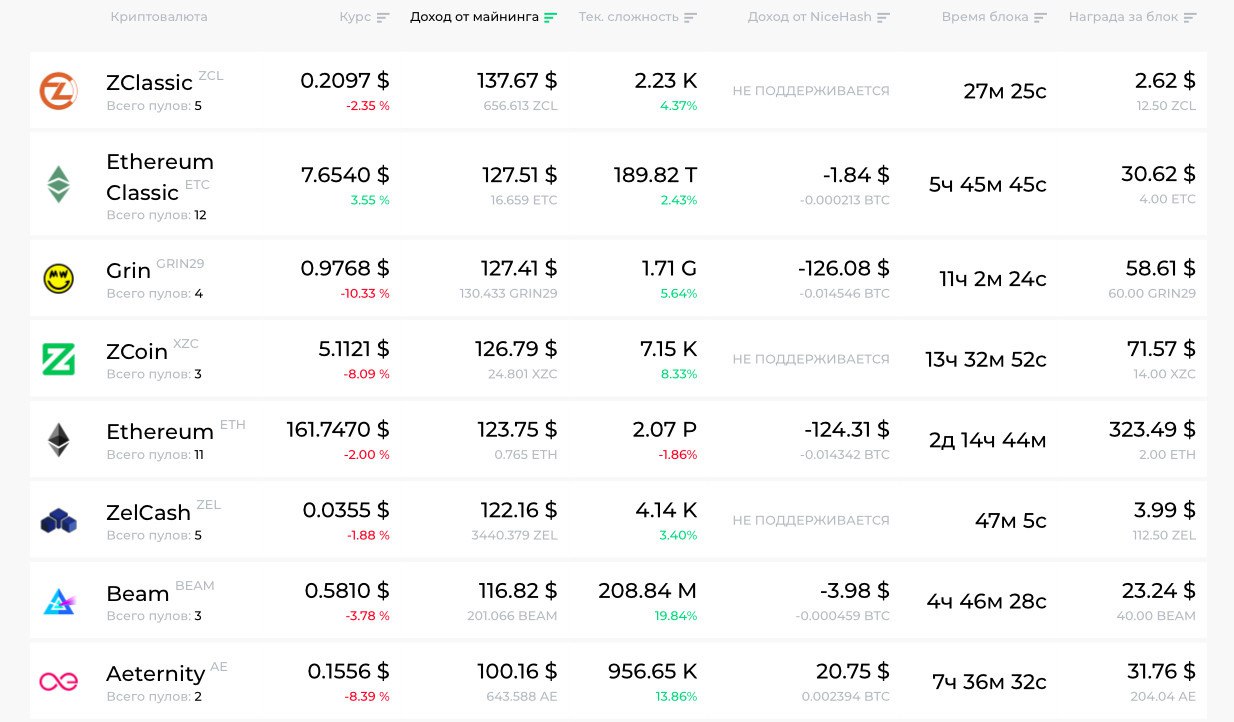Click the ZelCash blue cubes logo
The height and width of the screenshot is (722, 1234).
click(59, 520)
